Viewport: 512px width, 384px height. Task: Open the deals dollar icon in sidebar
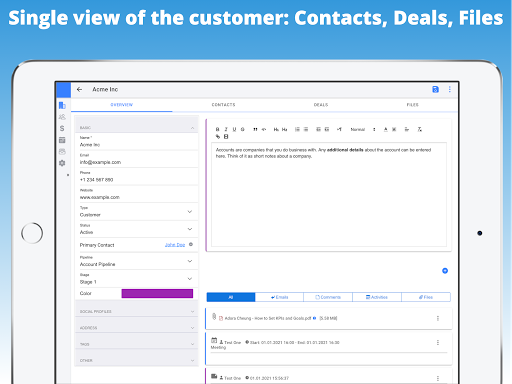pos(62,128)
